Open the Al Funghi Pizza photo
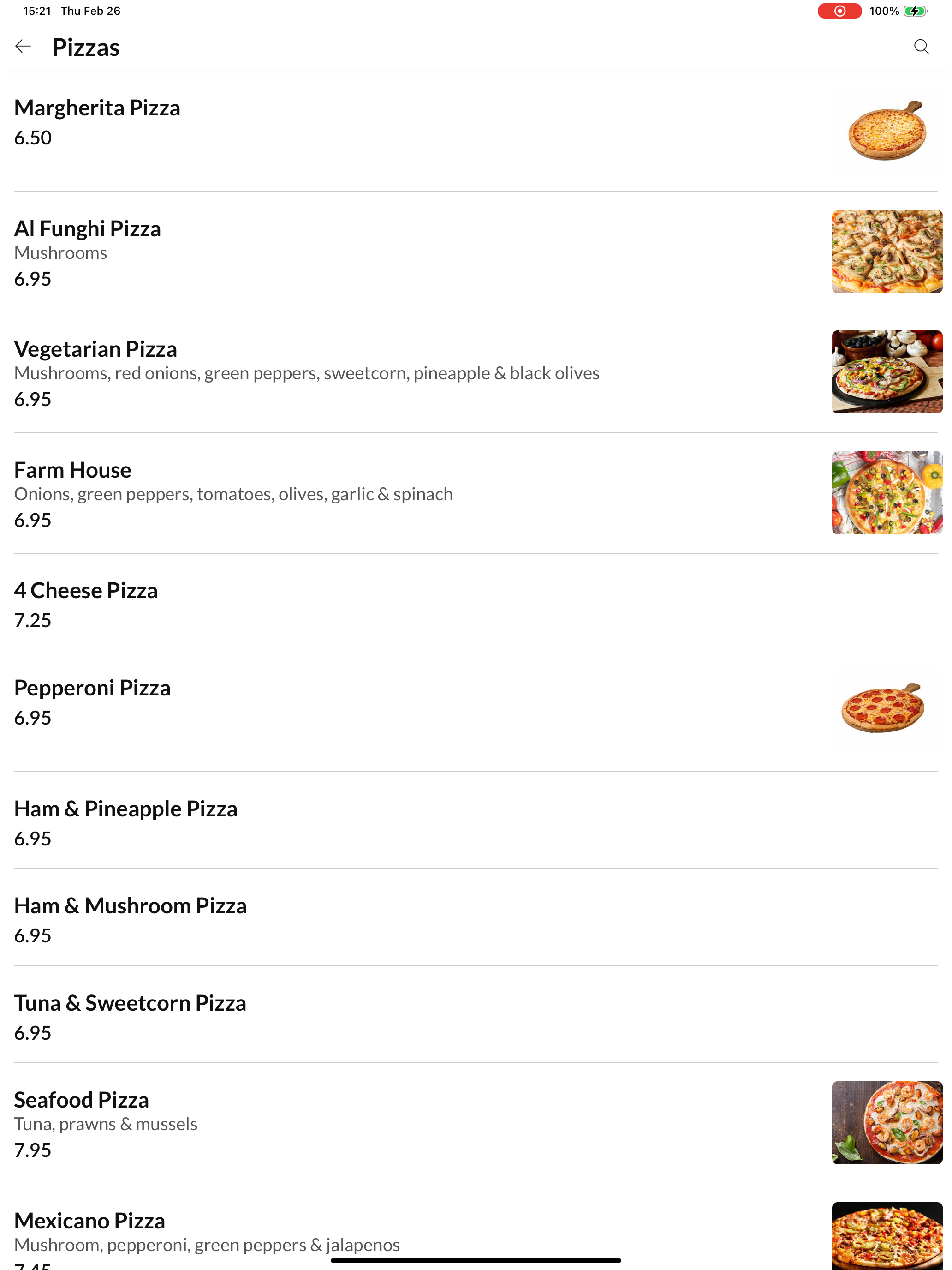The image size is (952, 1270). [887, 252]
